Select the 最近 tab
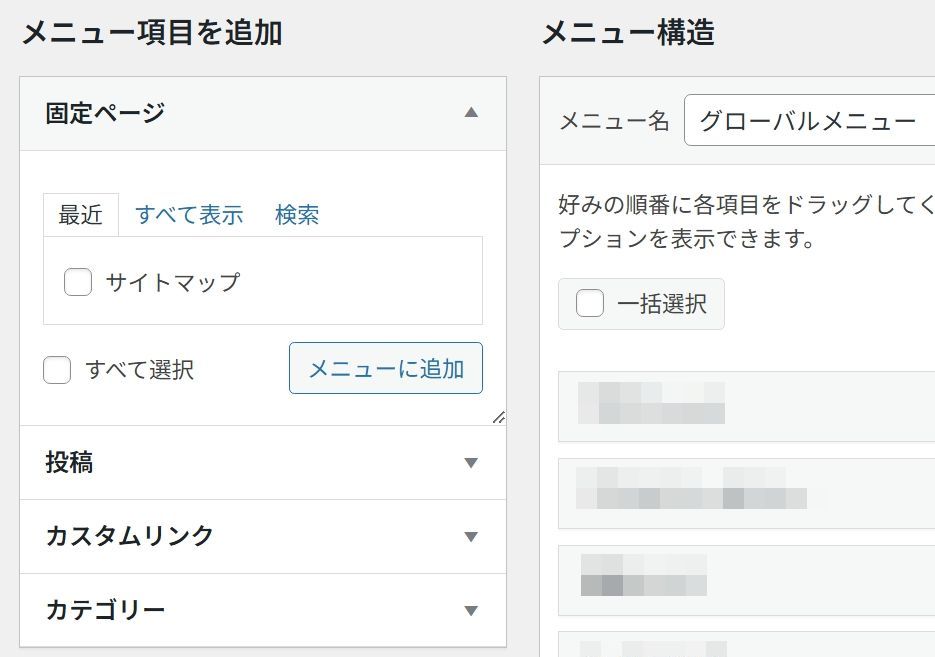Viewport: 935px width, 657px height. (81, 215)
